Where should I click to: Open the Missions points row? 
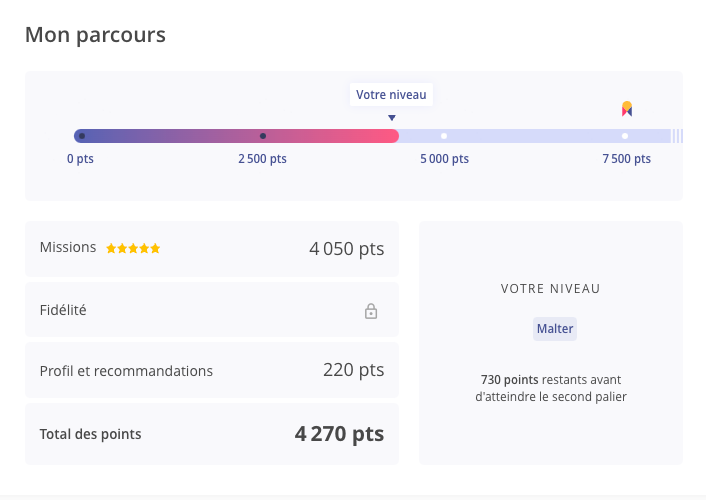[x=211, y=249]
